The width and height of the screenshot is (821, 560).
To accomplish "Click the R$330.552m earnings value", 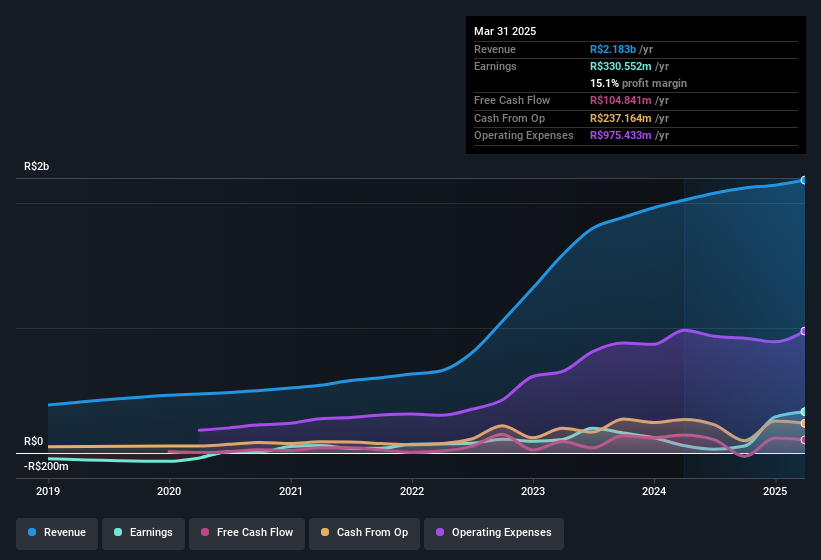I will (x=620, y=66).
